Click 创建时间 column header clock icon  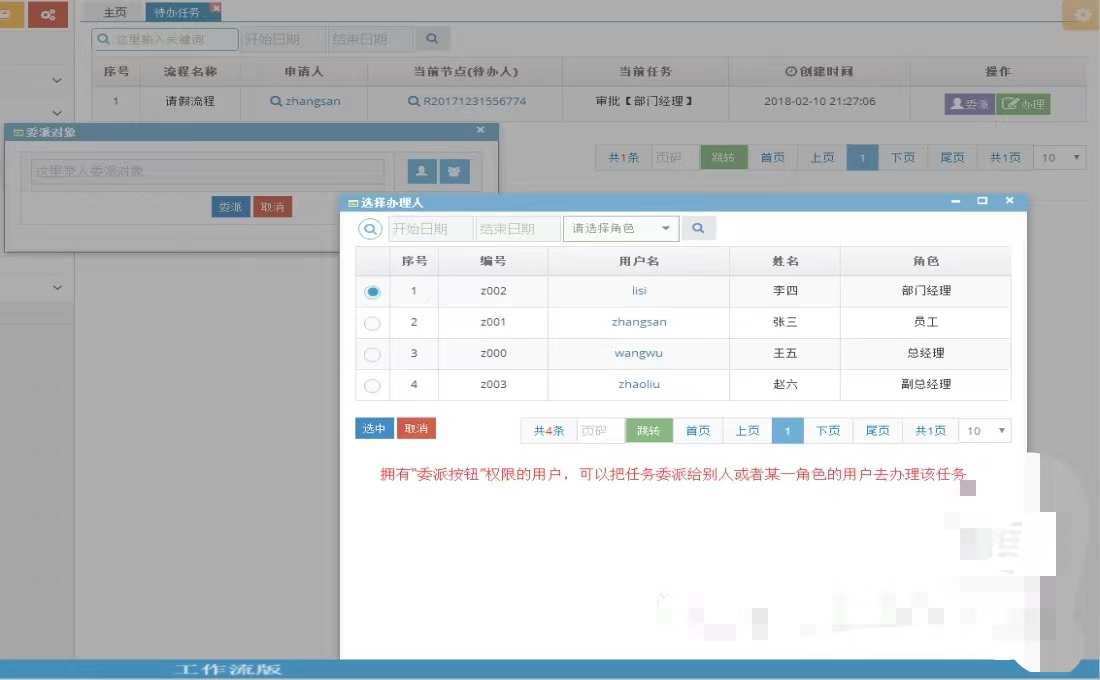791,71
